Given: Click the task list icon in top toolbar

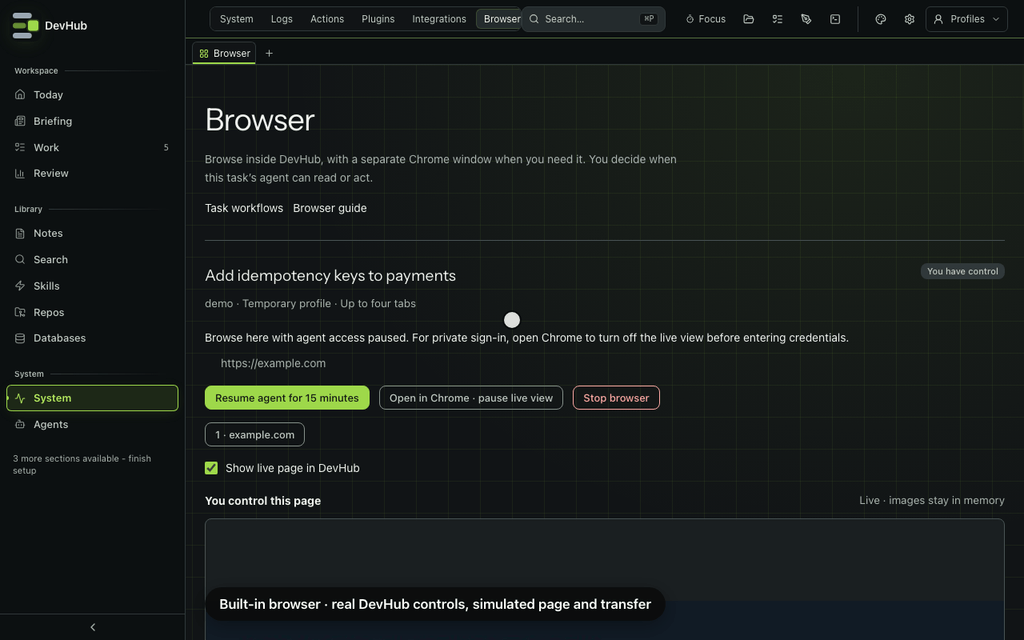Looking at the screenshot, I should [x=777, y=19].
